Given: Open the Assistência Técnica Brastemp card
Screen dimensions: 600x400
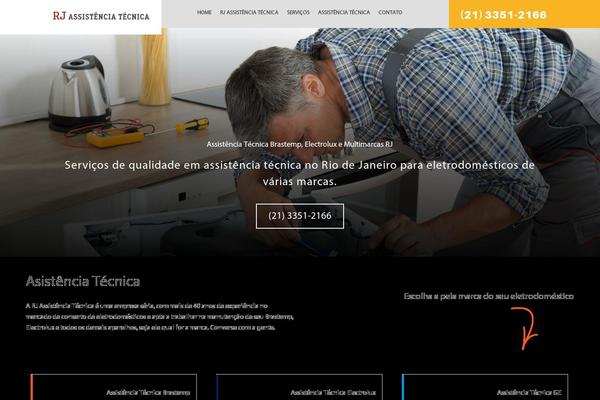Looking at the screenshot, I should coord(114,390).
